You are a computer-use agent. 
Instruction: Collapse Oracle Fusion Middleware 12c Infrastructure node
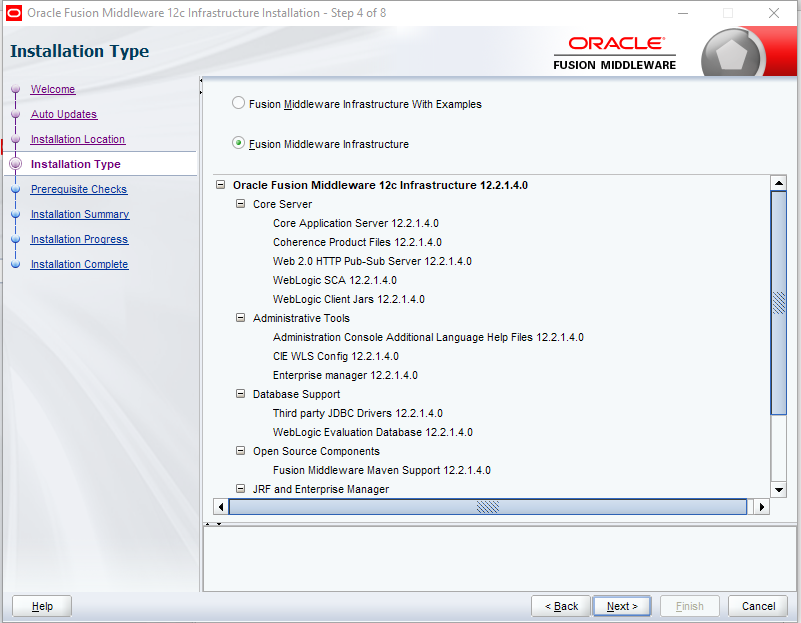point(221,185)
